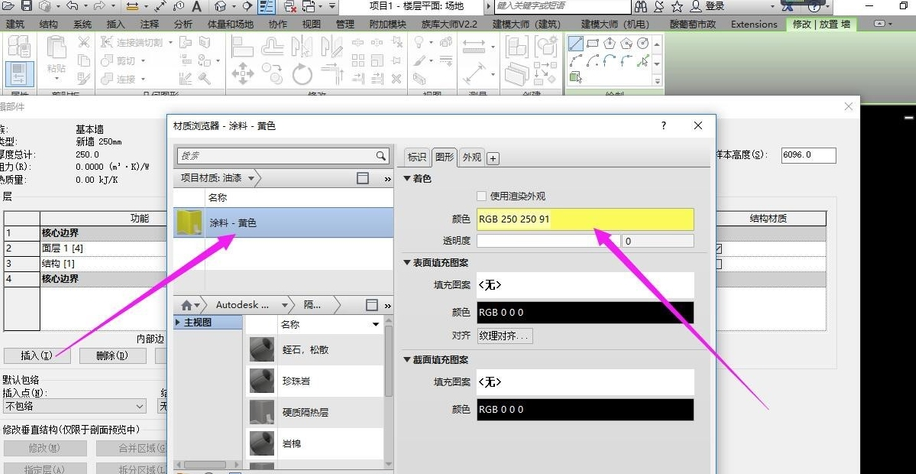Click the Default 3D View house icon
The width and height of the screenshot is (916, 474).
tap(221, 7)
